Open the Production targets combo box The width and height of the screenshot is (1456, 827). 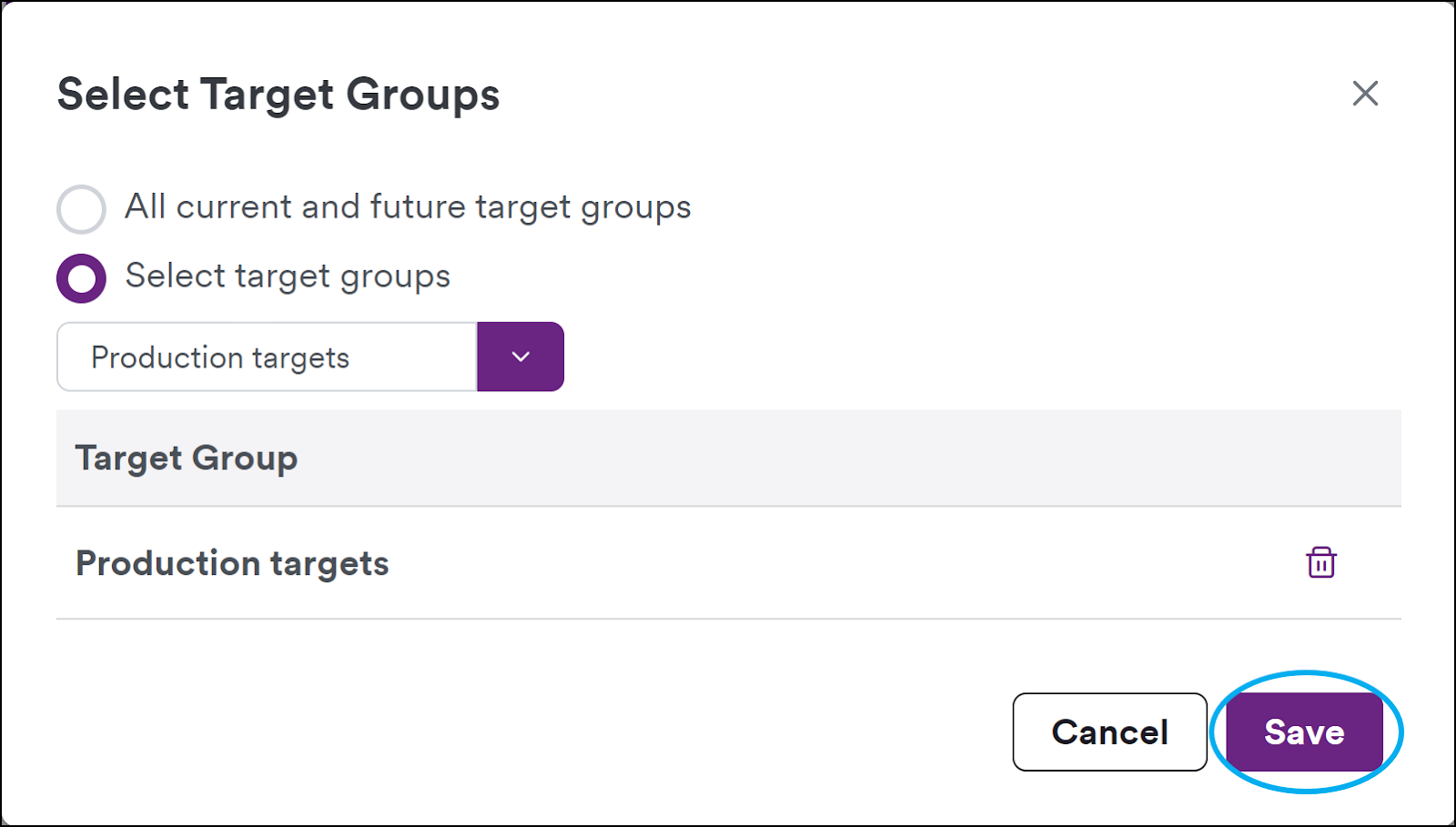pyautogui.click(x=310, y=357)
